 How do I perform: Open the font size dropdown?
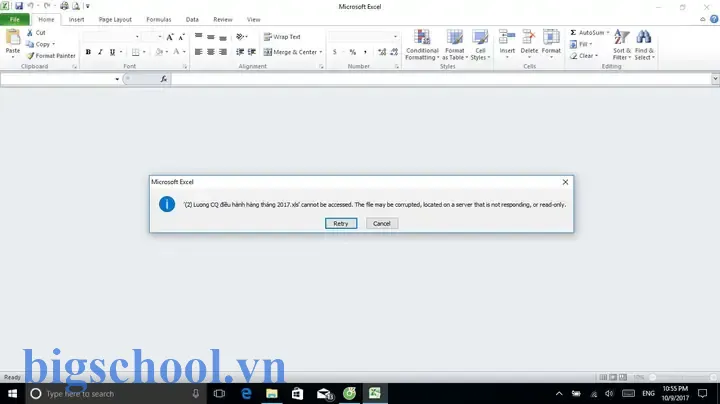[x=160, y=37]
